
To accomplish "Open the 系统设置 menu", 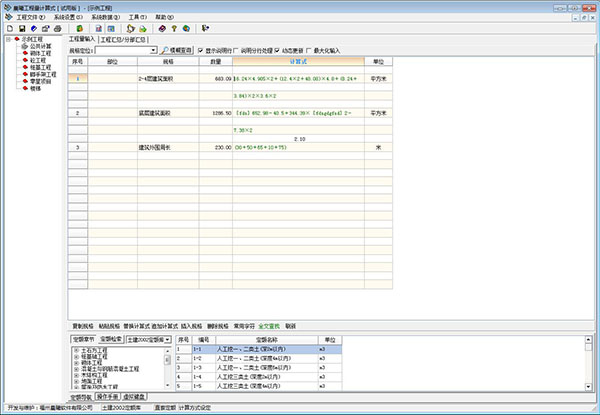I will pos(68,17).
